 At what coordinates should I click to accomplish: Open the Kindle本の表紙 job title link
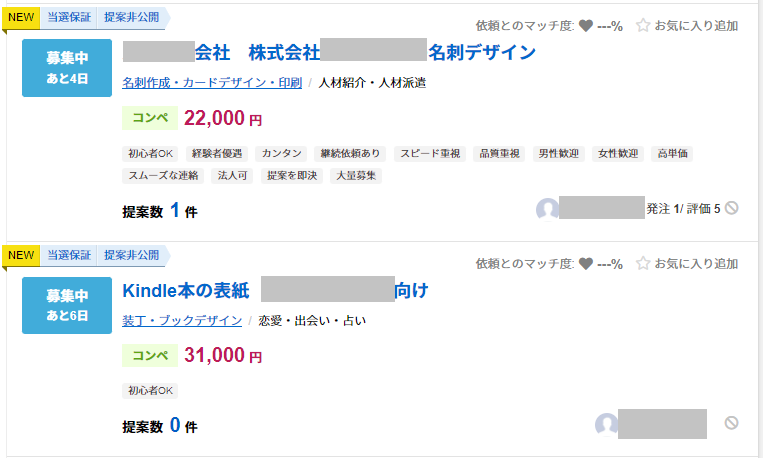[x=275, y=291]
